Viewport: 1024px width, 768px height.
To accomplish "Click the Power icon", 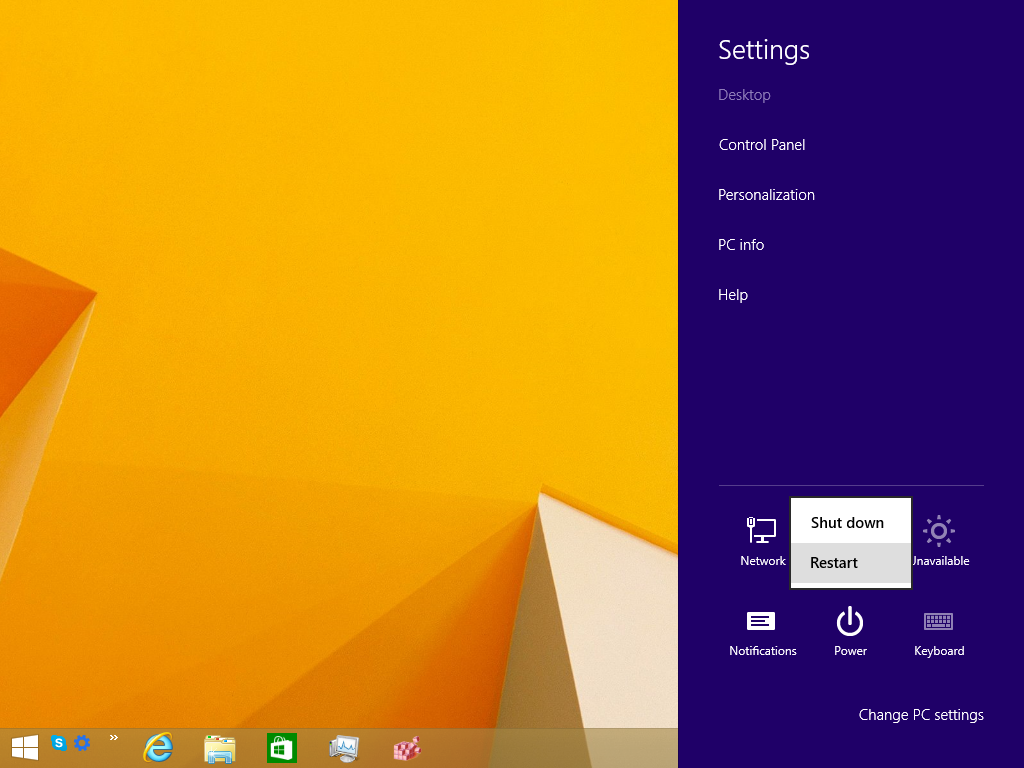I will 850,631.
